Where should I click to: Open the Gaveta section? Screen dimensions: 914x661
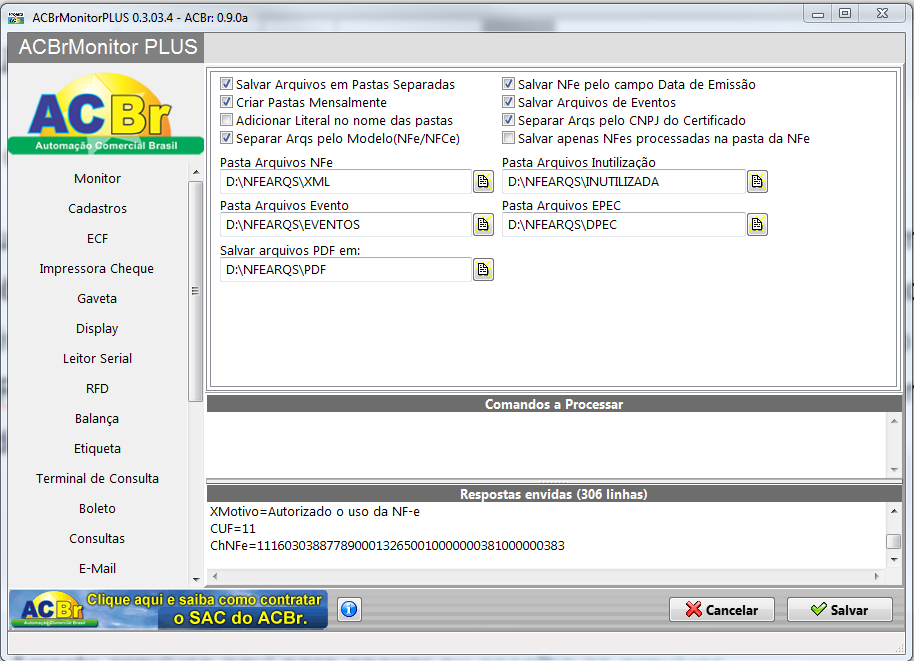97,298
